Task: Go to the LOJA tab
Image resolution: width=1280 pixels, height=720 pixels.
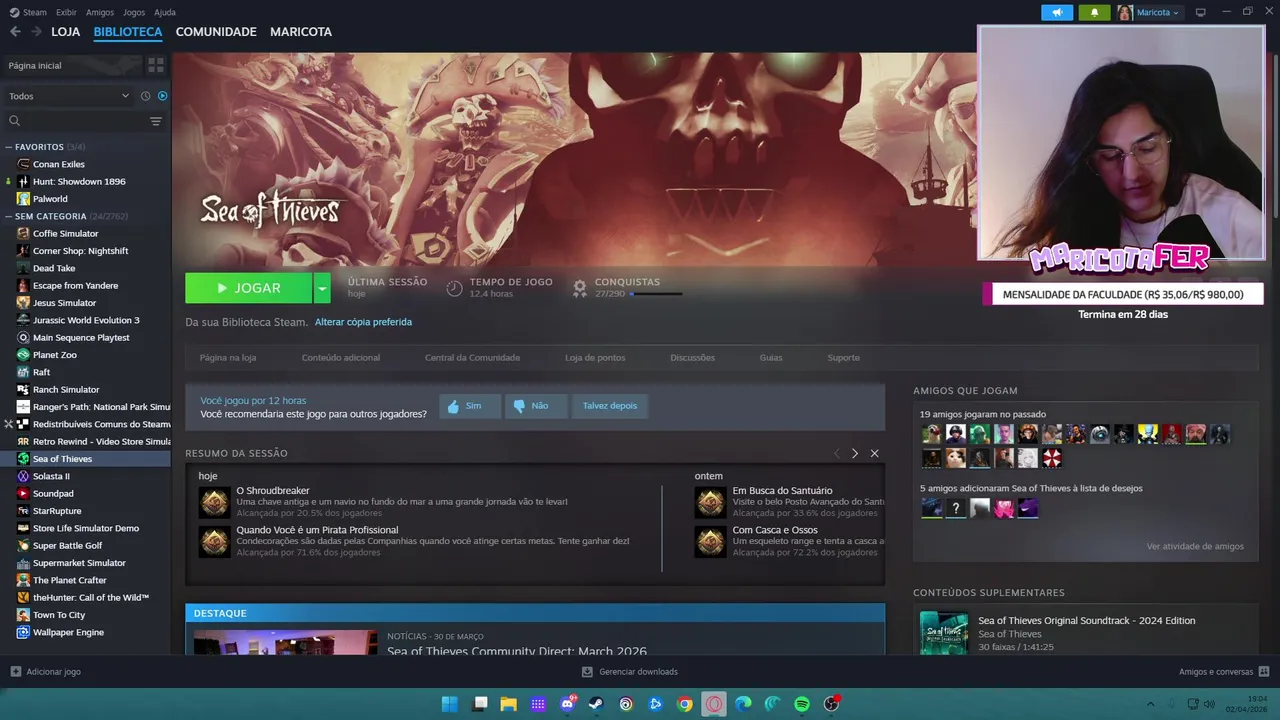Action: coord(65,32)
